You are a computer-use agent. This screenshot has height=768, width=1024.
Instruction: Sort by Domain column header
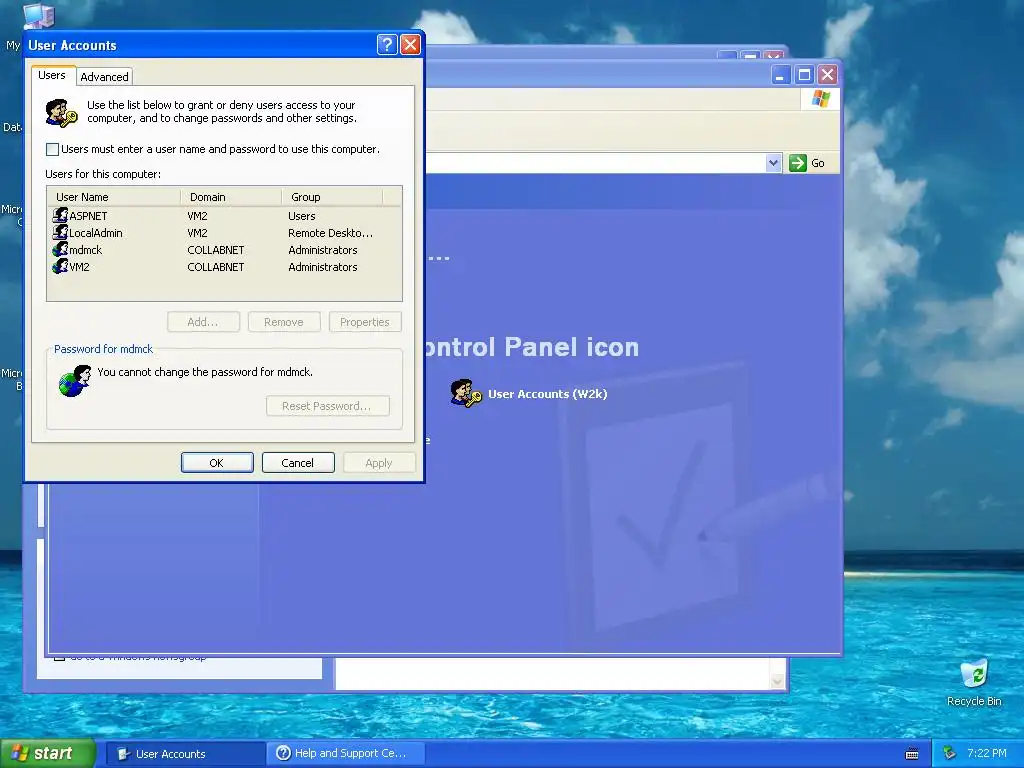(231, 197)
